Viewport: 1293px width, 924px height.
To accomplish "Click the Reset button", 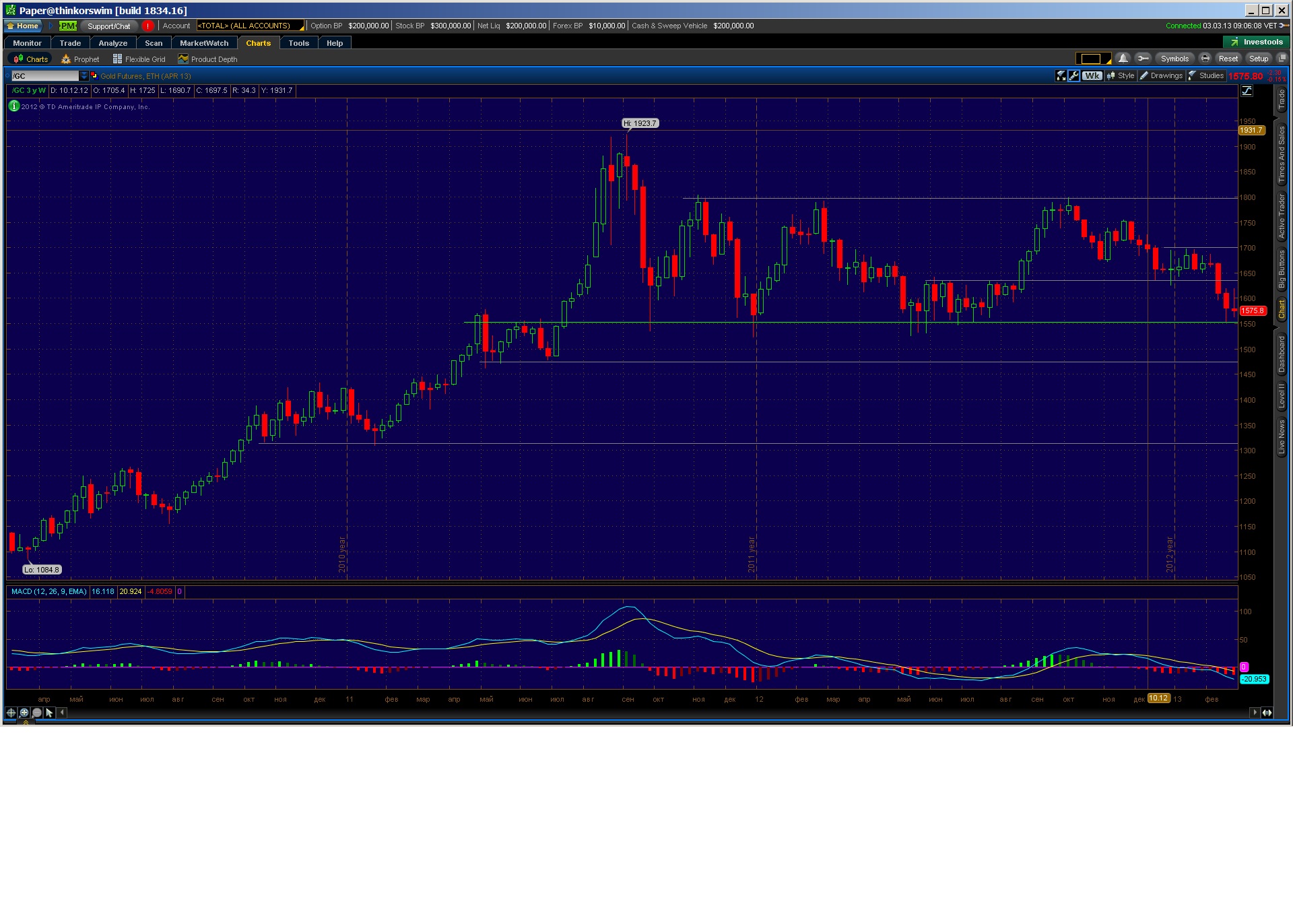I will [1228, 59].
